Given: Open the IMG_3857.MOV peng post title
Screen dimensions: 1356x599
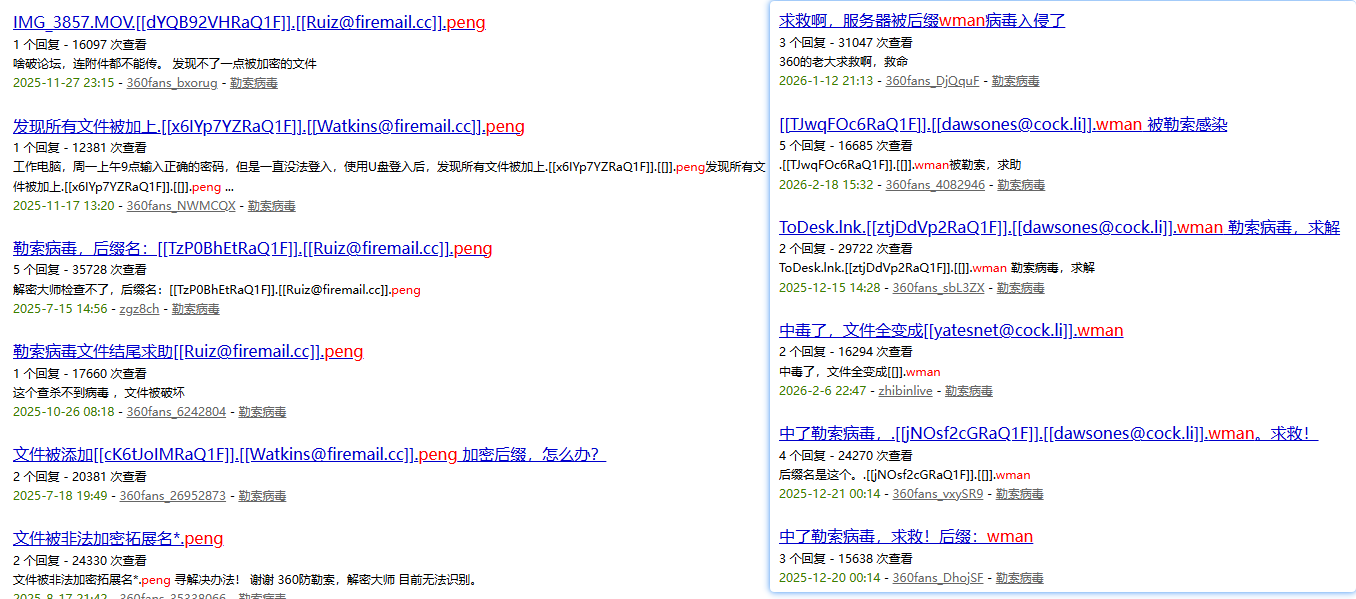Looking at the screenshot, I should tap(249, 23).
